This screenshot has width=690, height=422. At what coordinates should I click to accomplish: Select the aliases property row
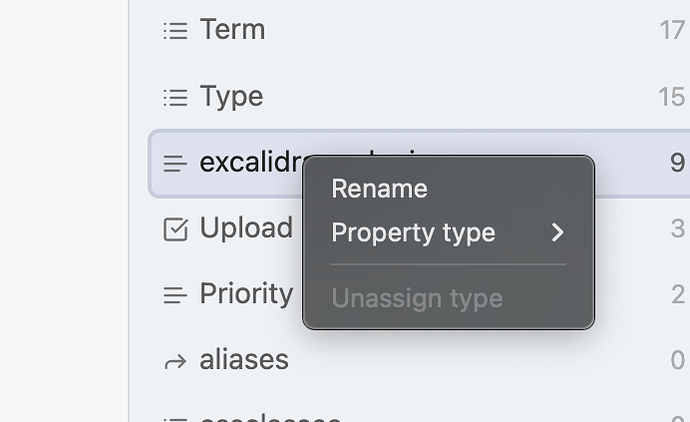[x=420, y=360]
